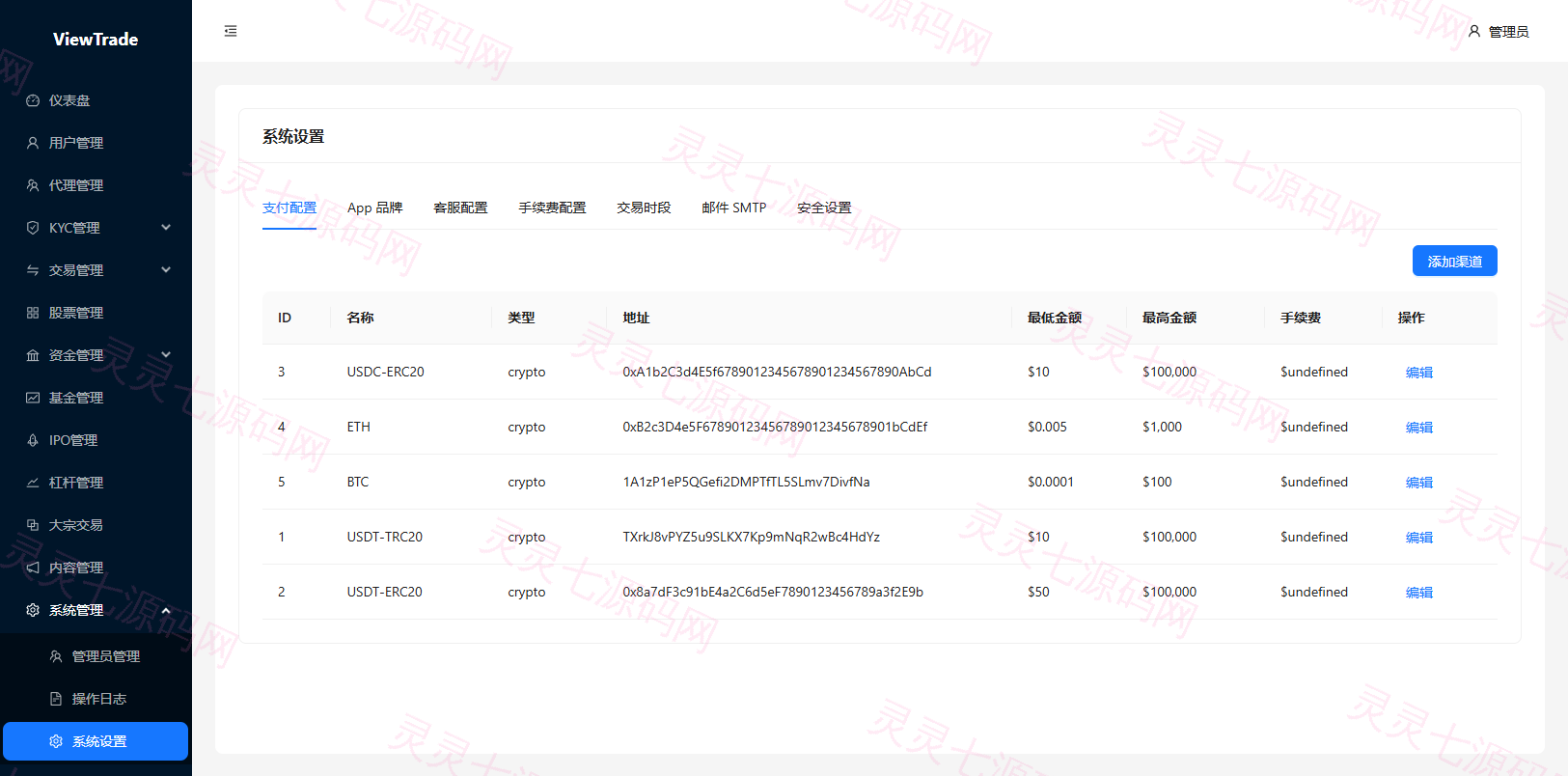The image size is (1568, 776).
Task: Expand the 交易管理 chevron
Action: [x=166, y=270]
